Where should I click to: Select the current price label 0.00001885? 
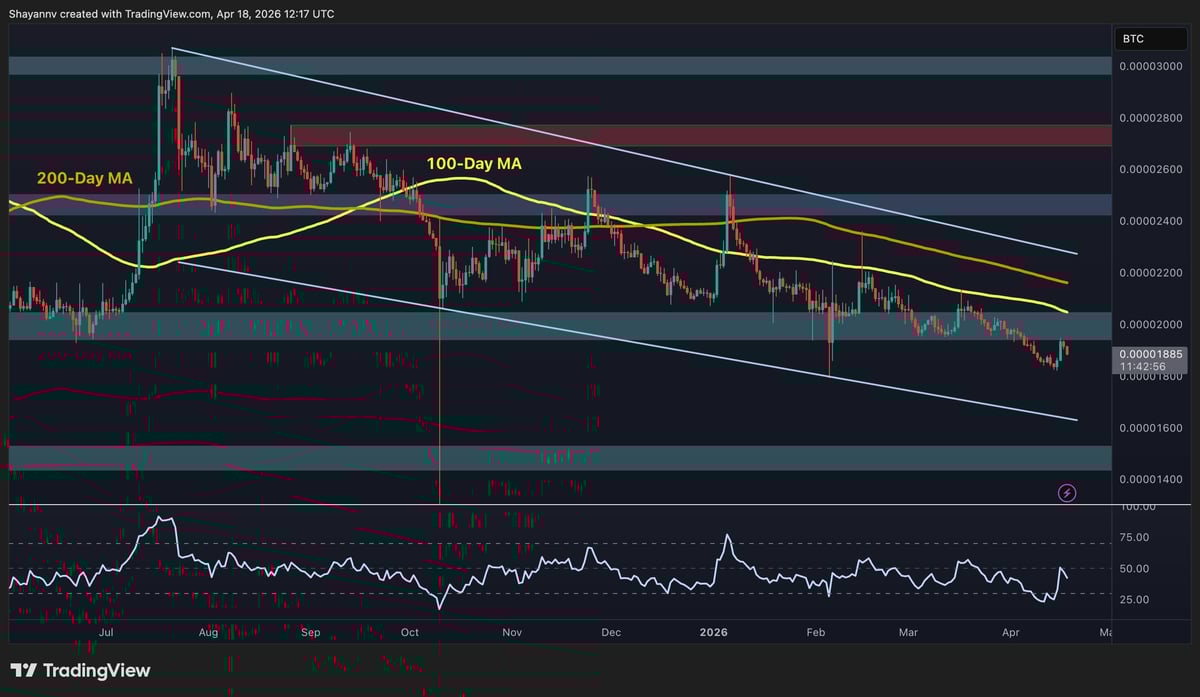1151,353
